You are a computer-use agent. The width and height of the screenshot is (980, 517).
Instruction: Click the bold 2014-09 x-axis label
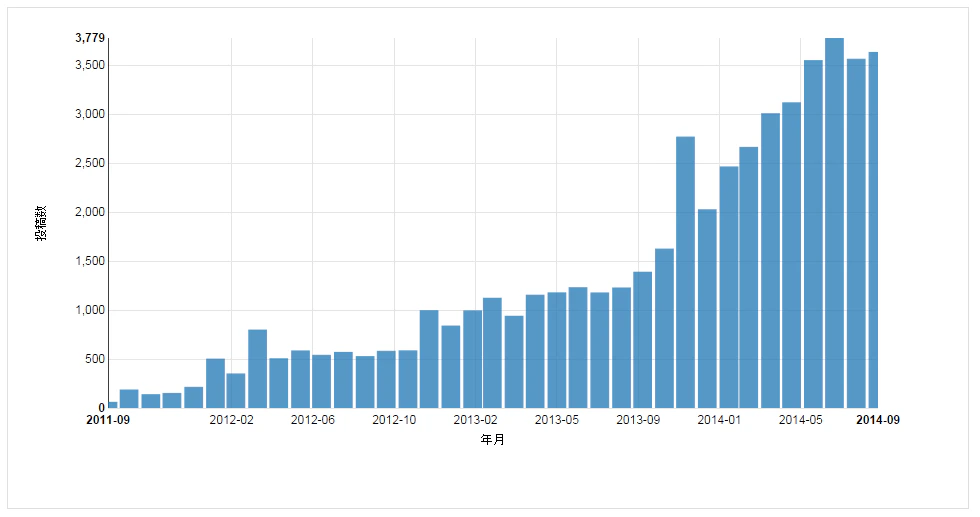point(878,420)
